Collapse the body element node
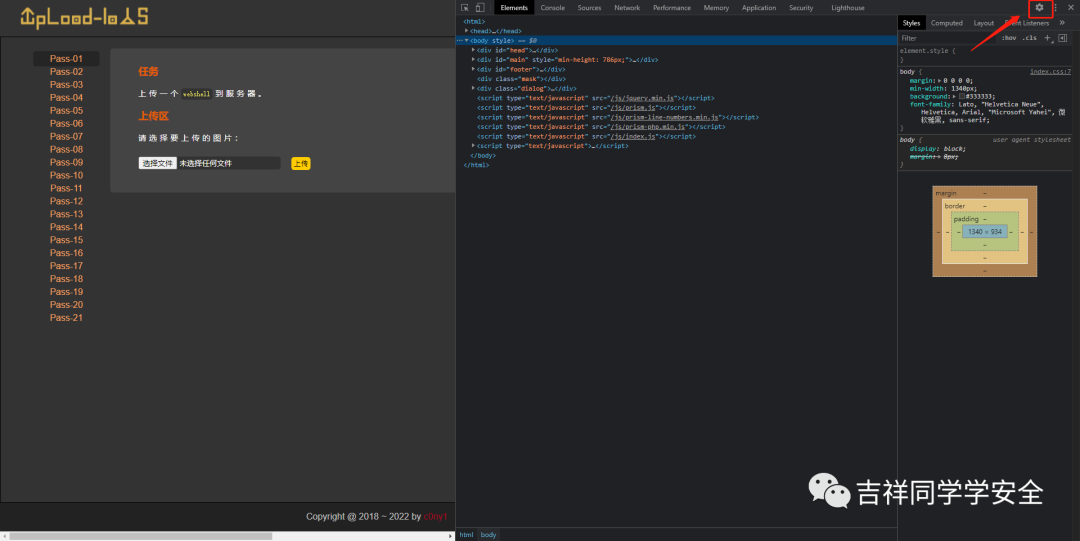 click(x=467, y=41)
